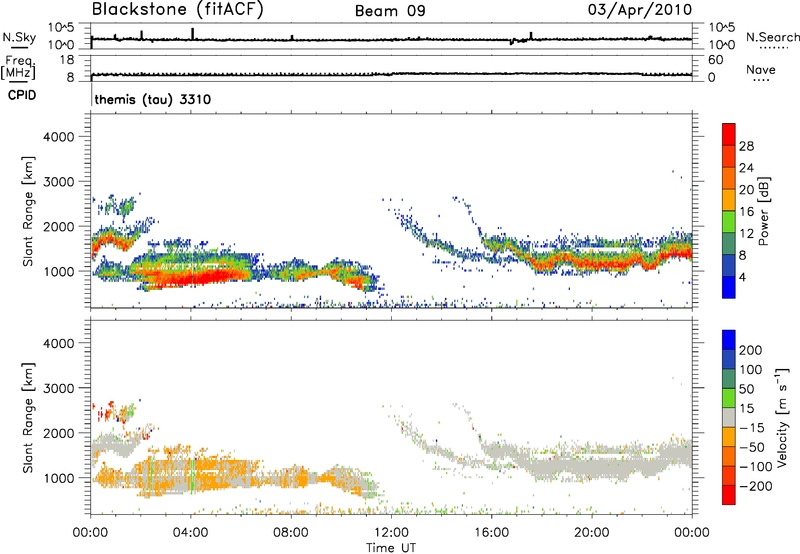Click the "Power [dB]" colorbar title
The height and width of the screenshot is (554, 800).
point(763,211)
